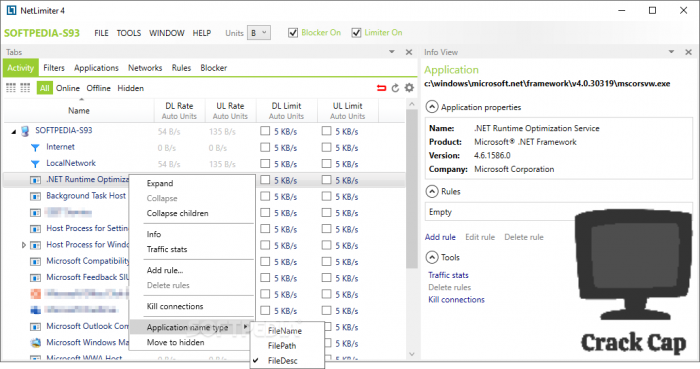Open the WINDOW menu
The width and height of the screenshot is (700, 369).
coord(167,33)
